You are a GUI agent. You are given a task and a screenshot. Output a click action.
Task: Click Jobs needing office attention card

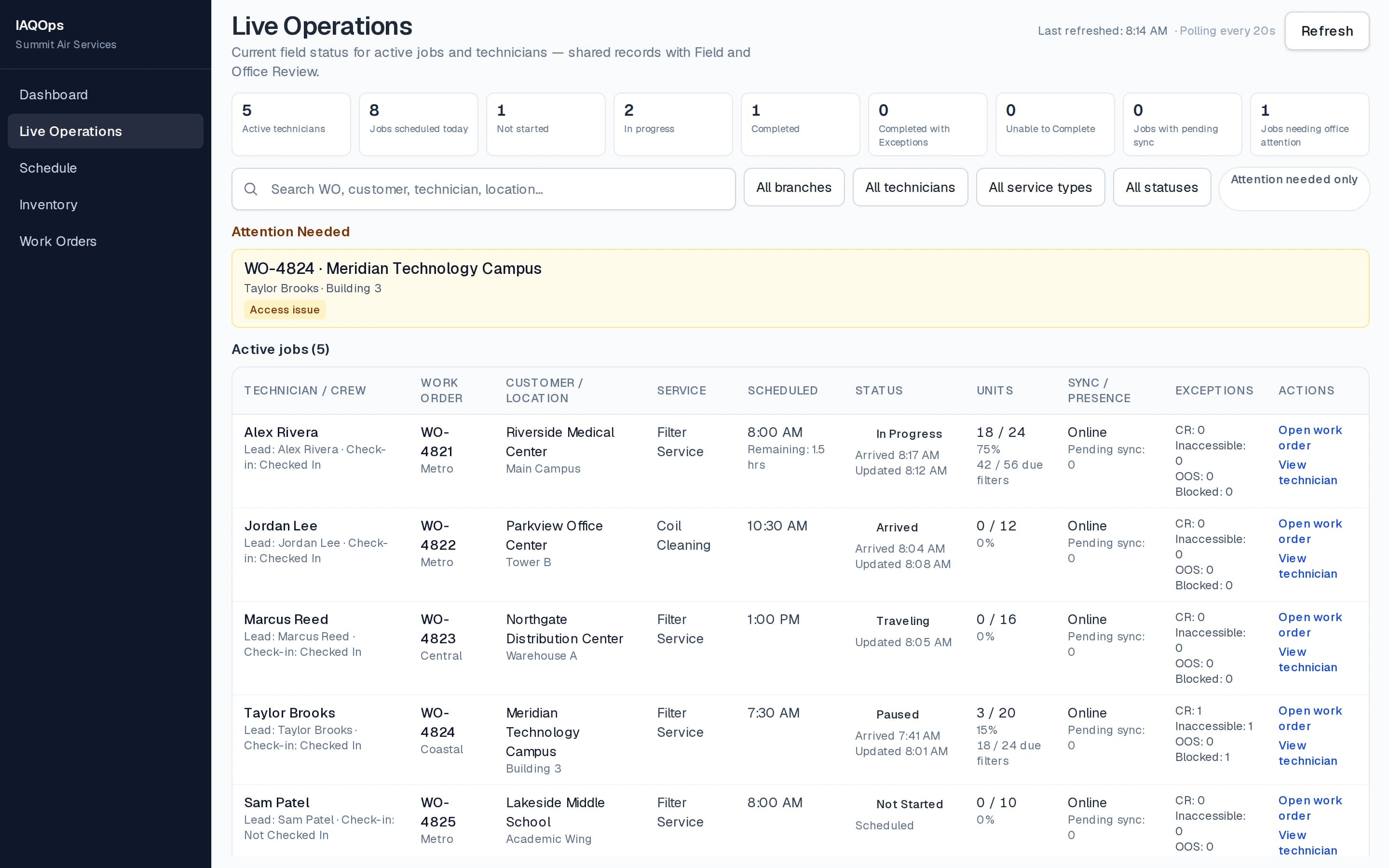pos(1310,124)
